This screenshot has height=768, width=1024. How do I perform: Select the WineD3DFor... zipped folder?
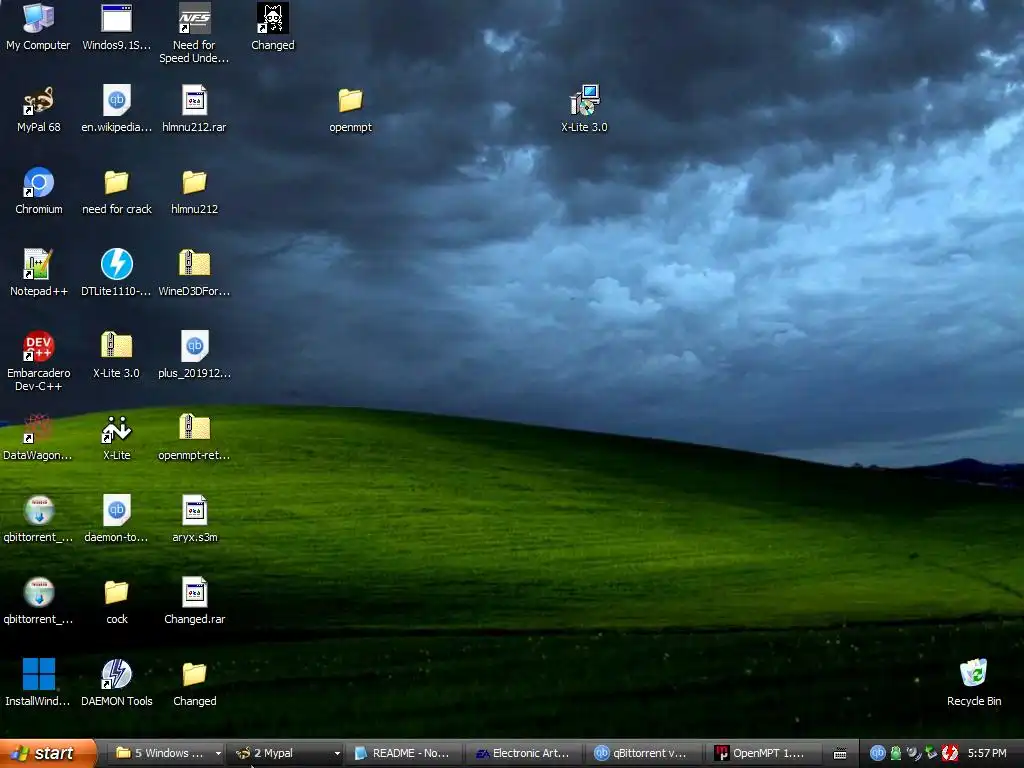[x=194, y=273]
